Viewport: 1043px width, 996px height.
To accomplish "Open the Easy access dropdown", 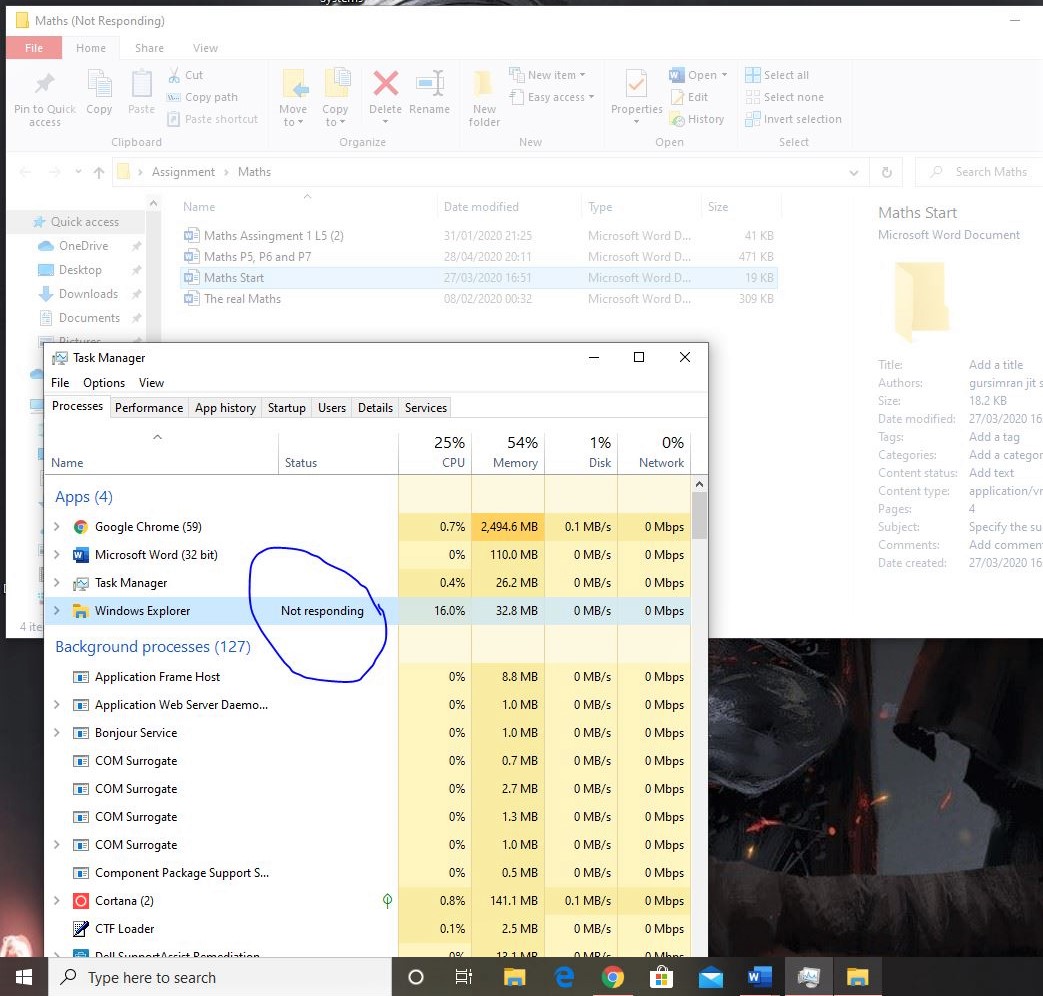I will [551, 97].
